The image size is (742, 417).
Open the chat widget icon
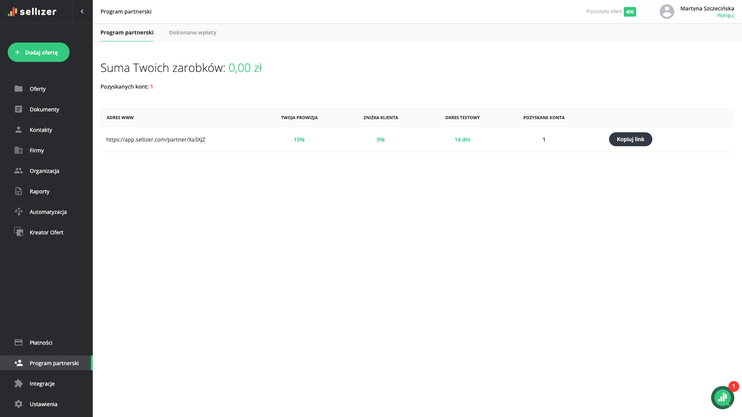tap(722, 398)
